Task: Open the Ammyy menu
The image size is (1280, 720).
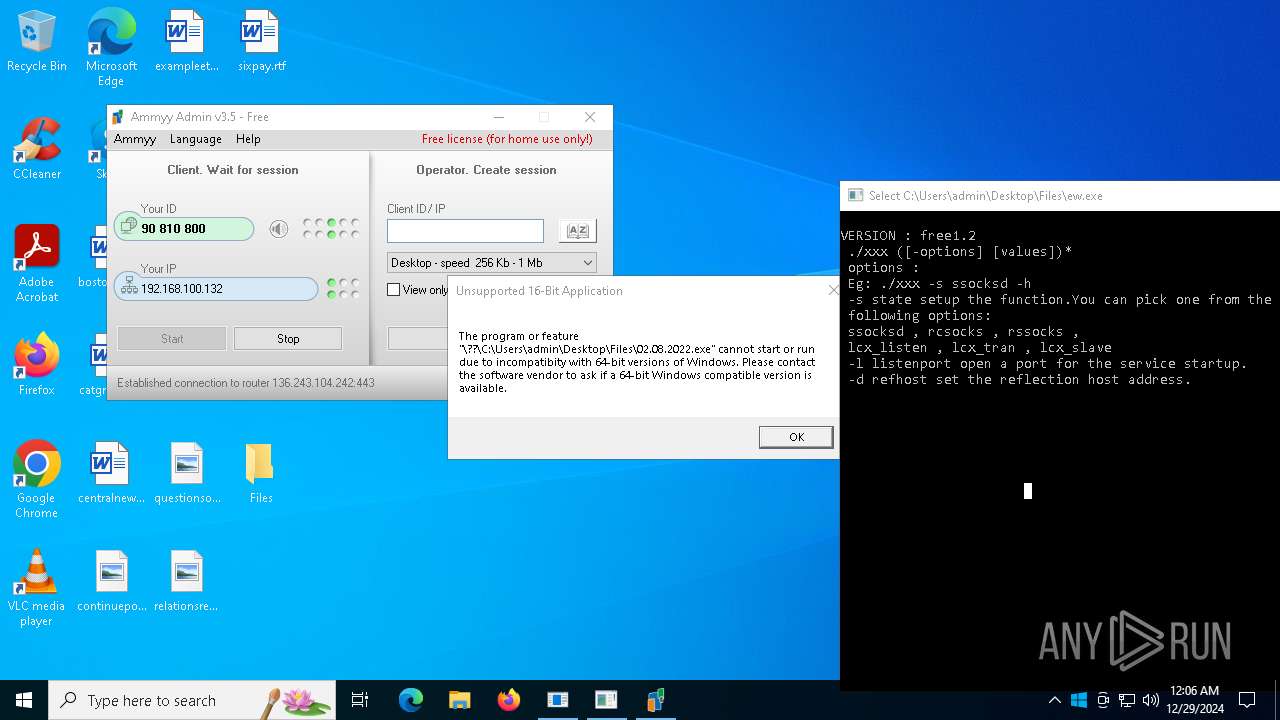Action: [x=135, y=139]
